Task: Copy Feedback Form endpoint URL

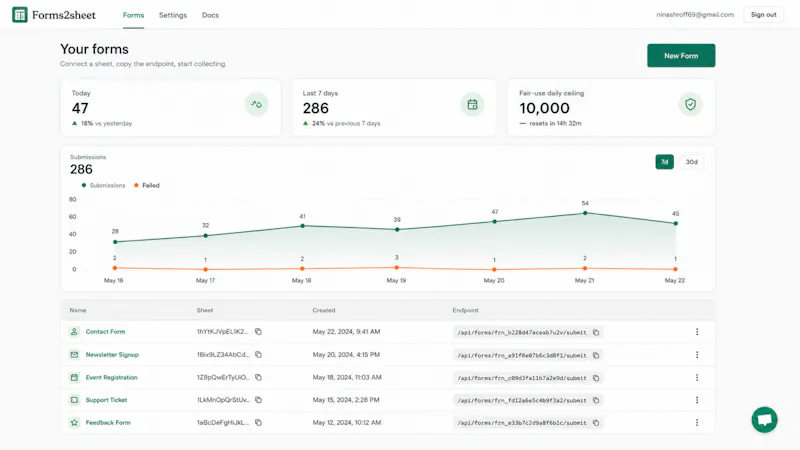Action: pos(596,423)
